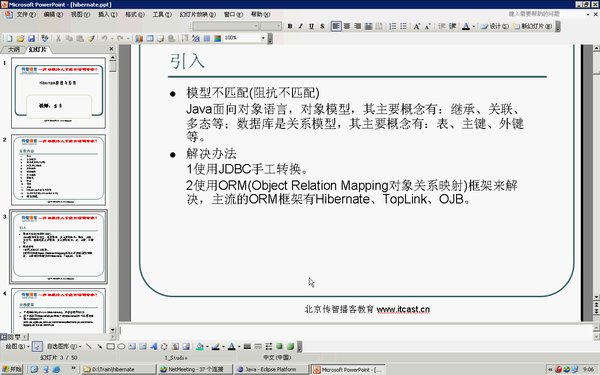Image resolution: width=600 pixels, height=375 pixels.
Task: Click the Insert Table icon
Action: click(150, 38)
